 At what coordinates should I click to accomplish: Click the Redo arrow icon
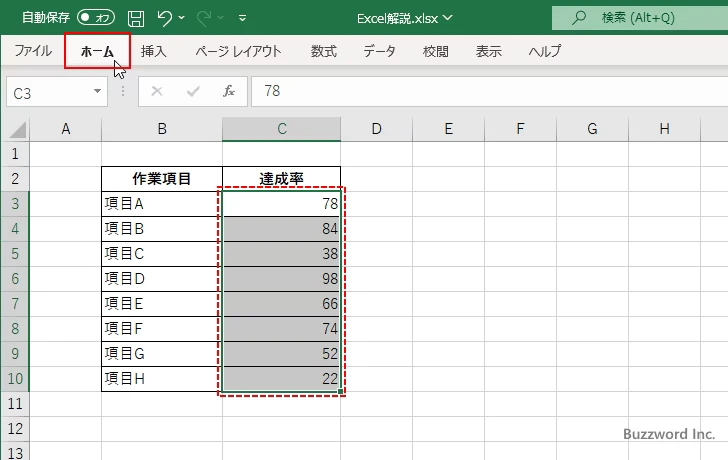pos(204,18)
